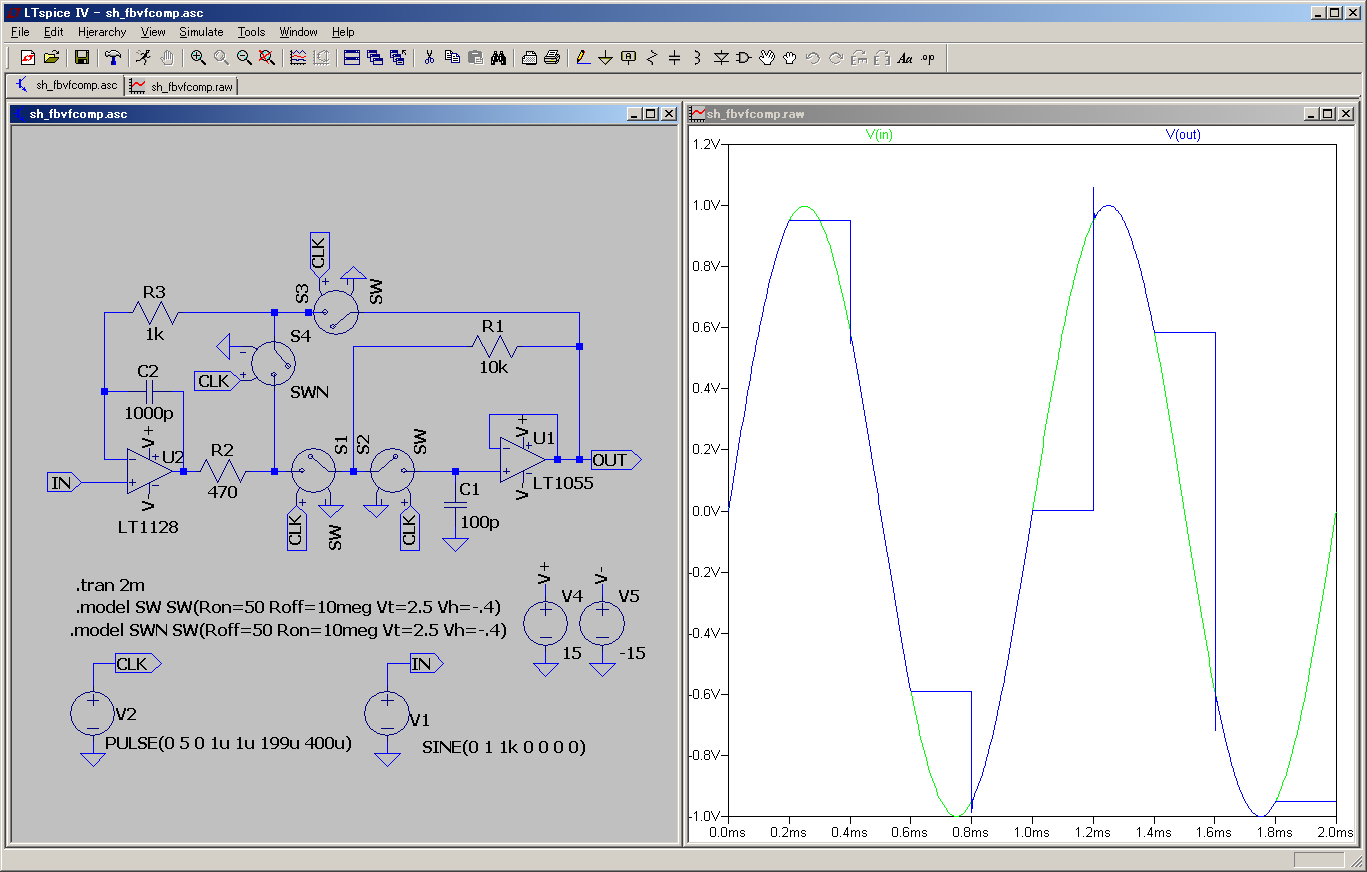Choose the Resistor placement tool
The height and width of the screenshot is (872, 1367).
652,58
